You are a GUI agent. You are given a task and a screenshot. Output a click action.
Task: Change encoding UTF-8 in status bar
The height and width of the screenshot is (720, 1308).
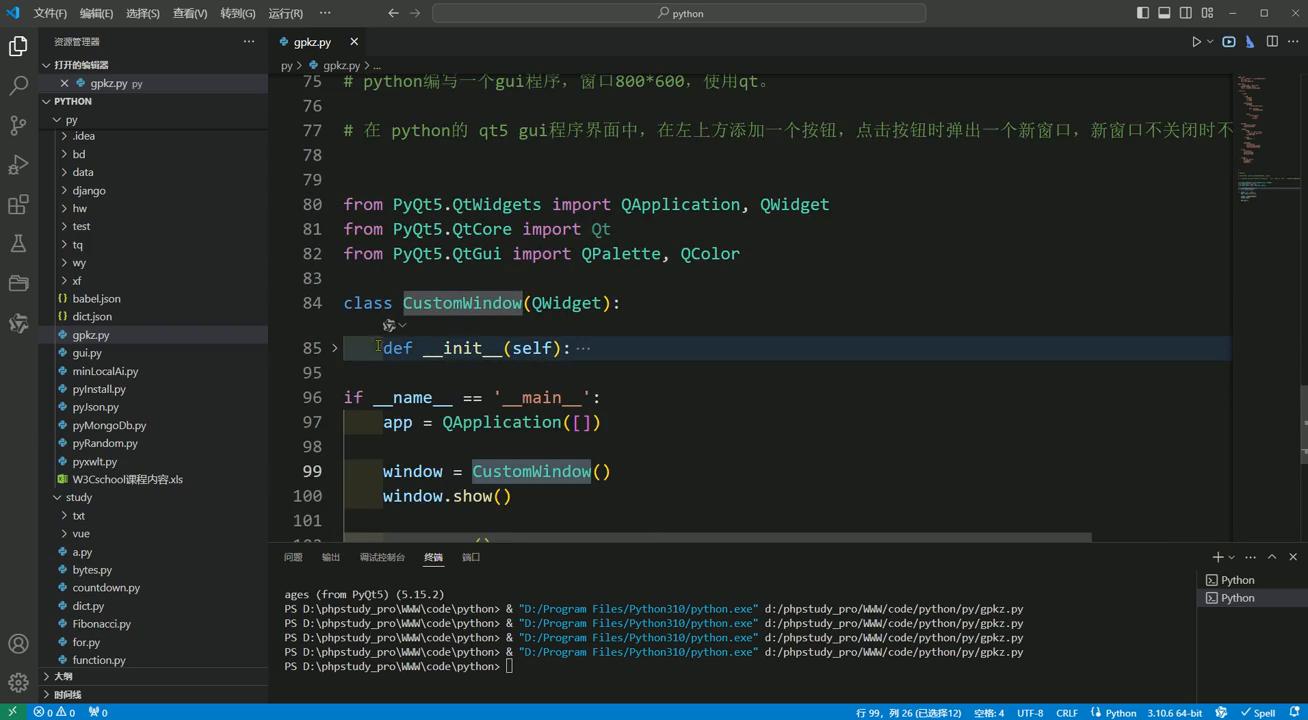coord(1030,712)
